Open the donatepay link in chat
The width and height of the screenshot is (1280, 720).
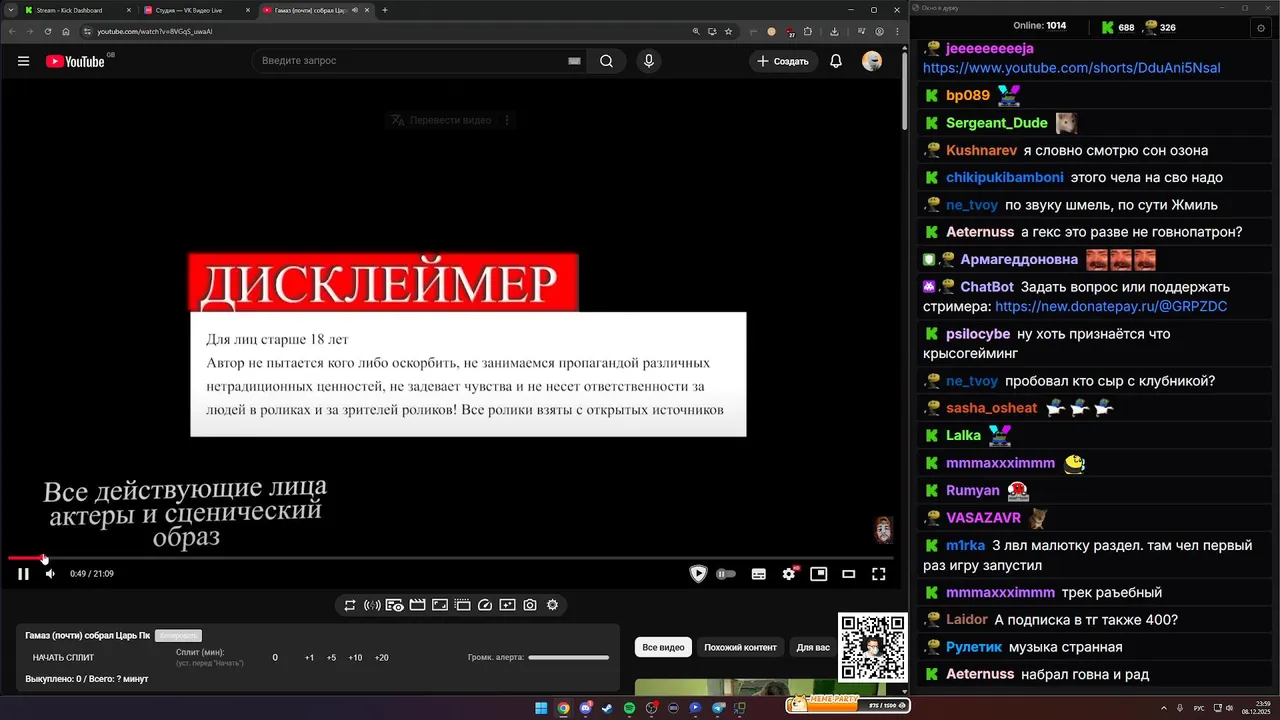pos(1111,306)
